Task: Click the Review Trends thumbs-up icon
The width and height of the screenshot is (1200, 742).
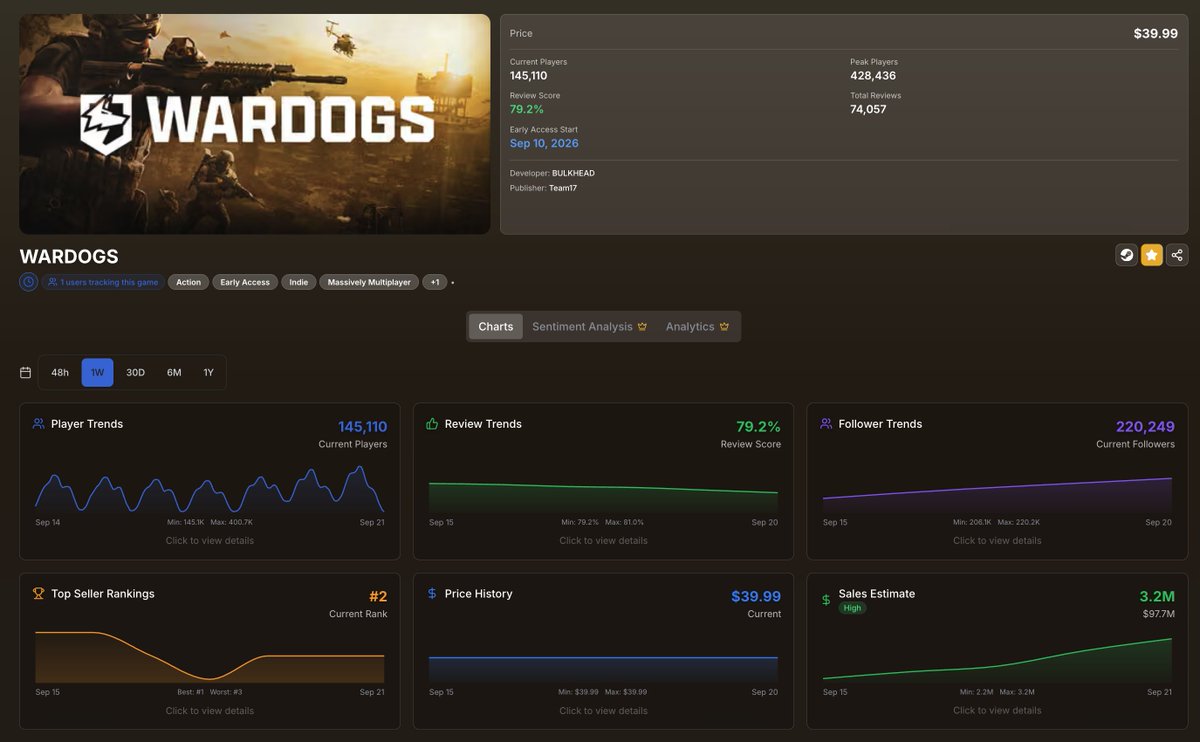Action: click(433, 424)
